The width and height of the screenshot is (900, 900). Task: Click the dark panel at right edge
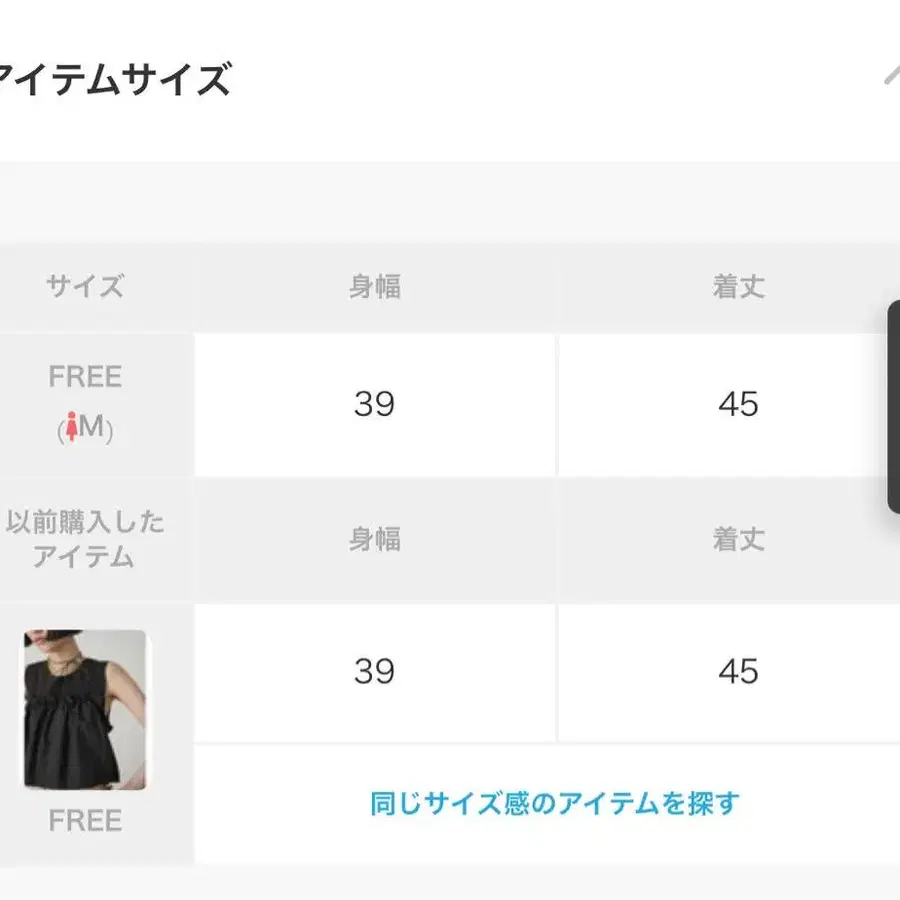tap(894, 406)
